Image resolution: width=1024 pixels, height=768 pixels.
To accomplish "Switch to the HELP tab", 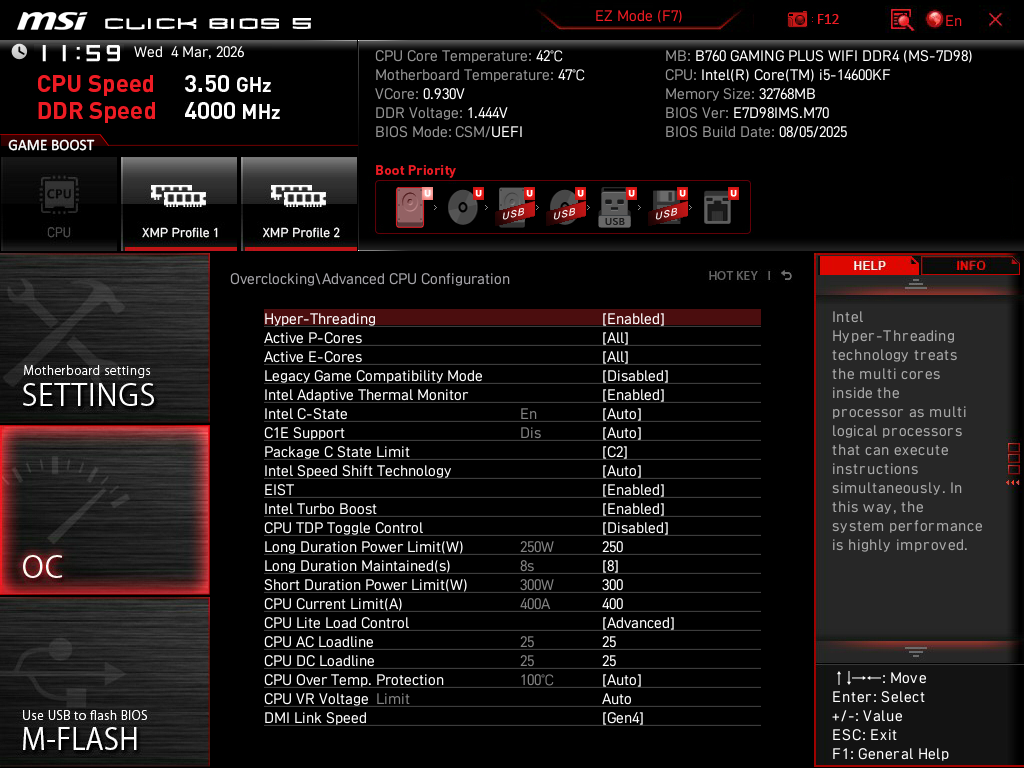I will point(869,266).
